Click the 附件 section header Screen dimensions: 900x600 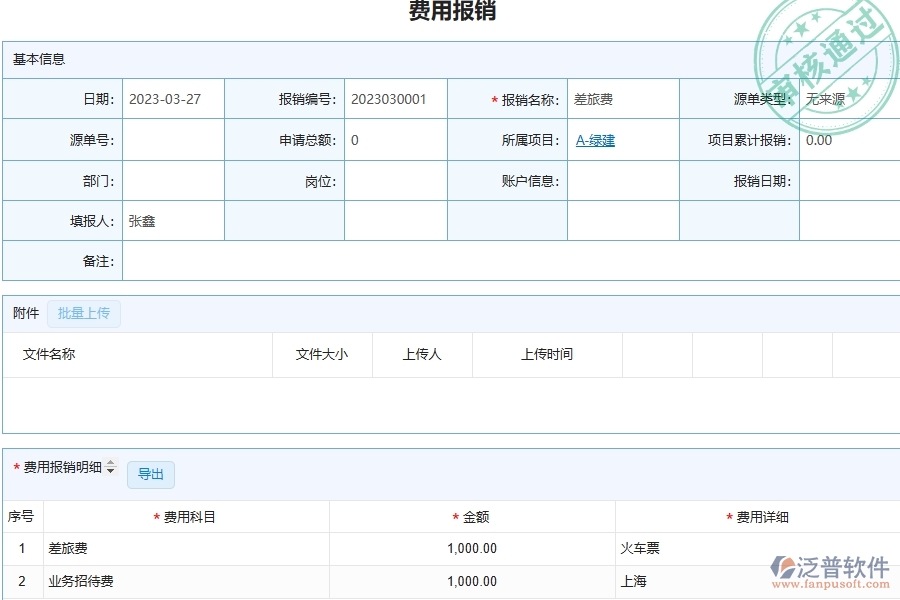tap(24, 313)
